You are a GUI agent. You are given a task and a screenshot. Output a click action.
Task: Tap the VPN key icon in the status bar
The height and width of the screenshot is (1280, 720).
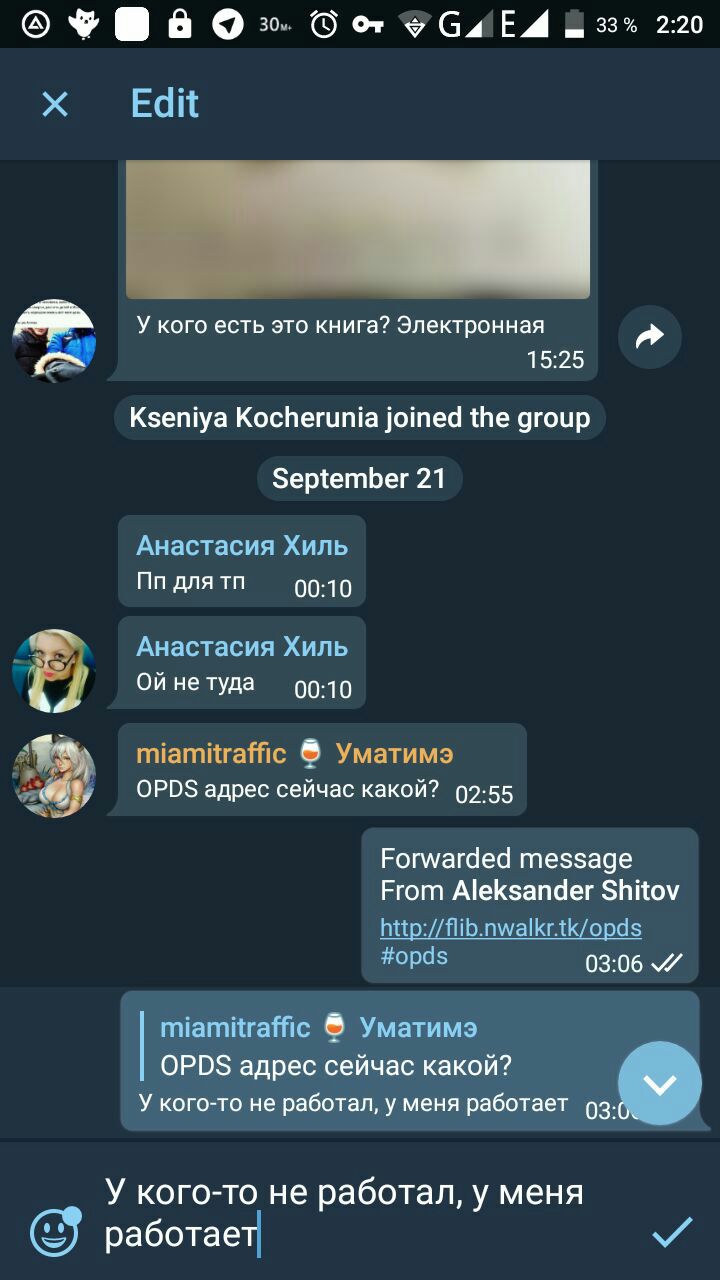coord(368,25)
